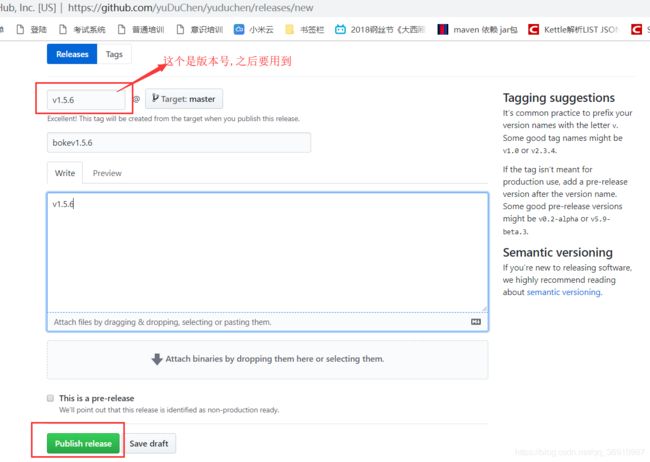Open the 普通培训 bookmark
The width and height of the screenshot is (650, 462).
pos(141,29)
